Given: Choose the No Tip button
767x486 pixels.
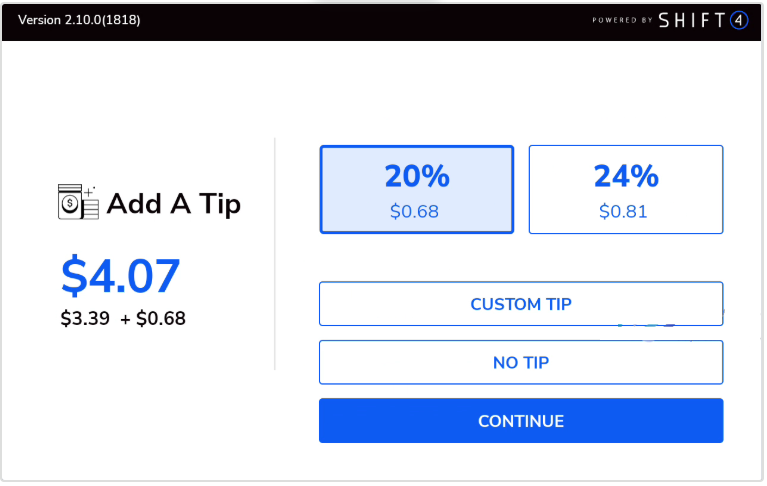Looking at the screenshot, I should [520, 362].
